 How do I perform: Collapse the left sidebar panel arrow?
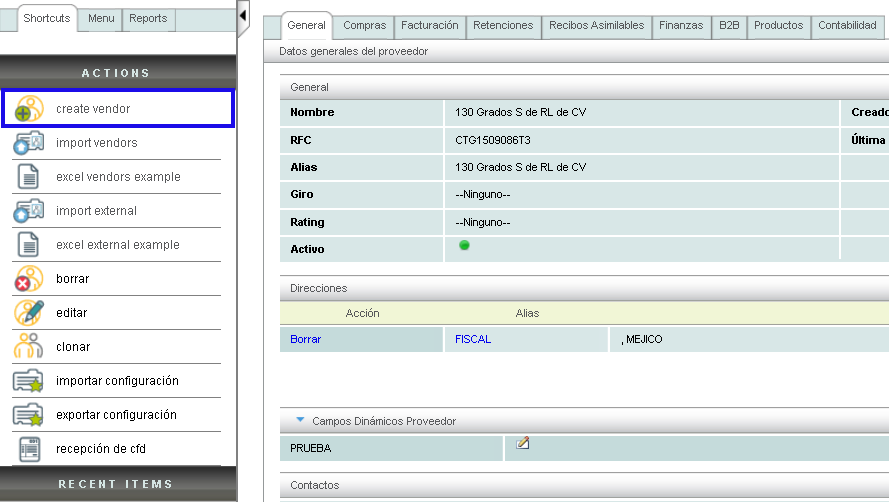pyautogui.click(x=243, y=17)
